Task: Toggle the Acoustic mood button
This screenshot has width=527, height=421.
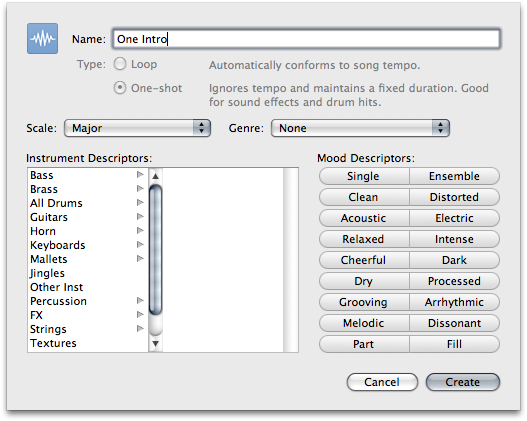Action: tap(364, 218)
